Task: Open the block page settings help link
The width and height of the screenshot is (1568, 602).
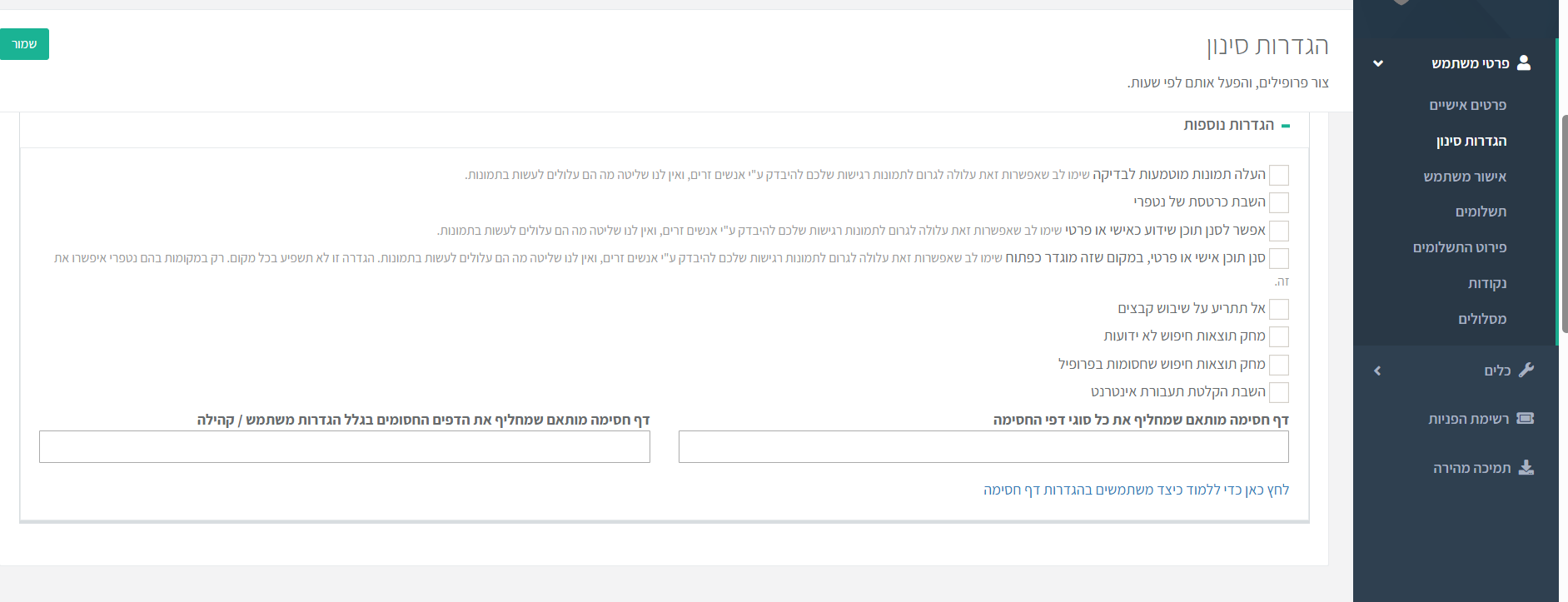Action: (x=1136, y=490)
